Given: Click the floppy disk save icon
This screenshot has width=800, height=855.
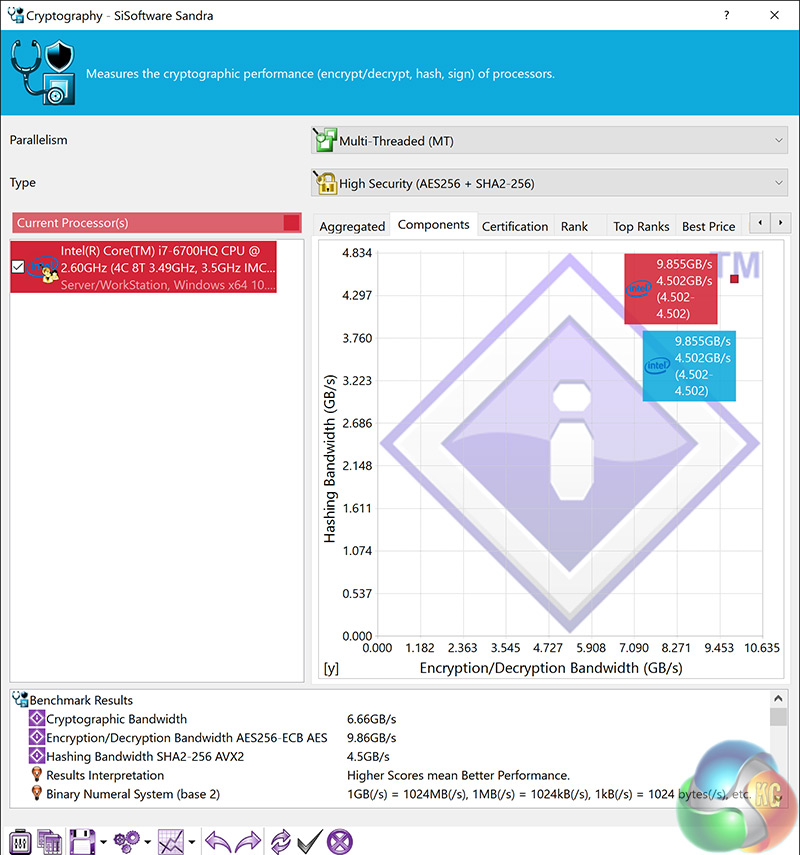Looking at the screenshot, I should (x=83, y=841).
